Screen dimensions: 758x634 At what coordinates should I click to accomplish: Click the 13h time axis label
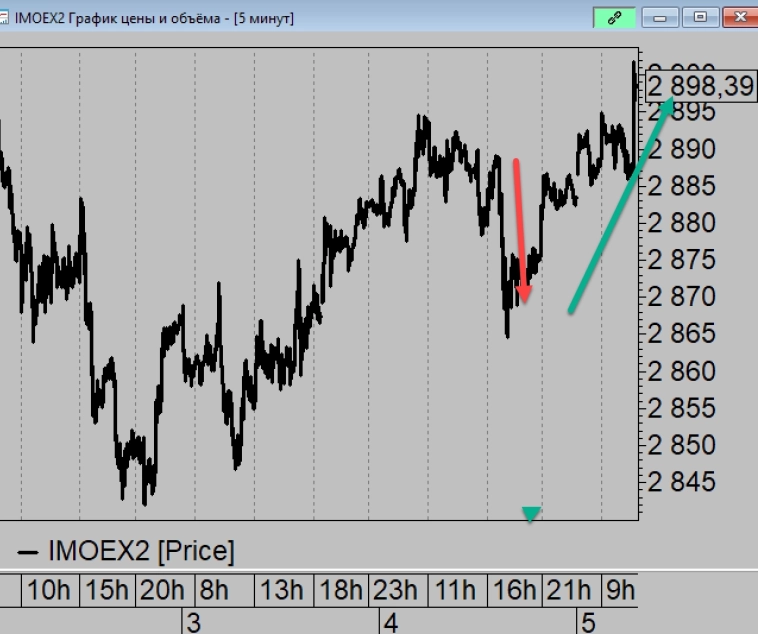282,590
